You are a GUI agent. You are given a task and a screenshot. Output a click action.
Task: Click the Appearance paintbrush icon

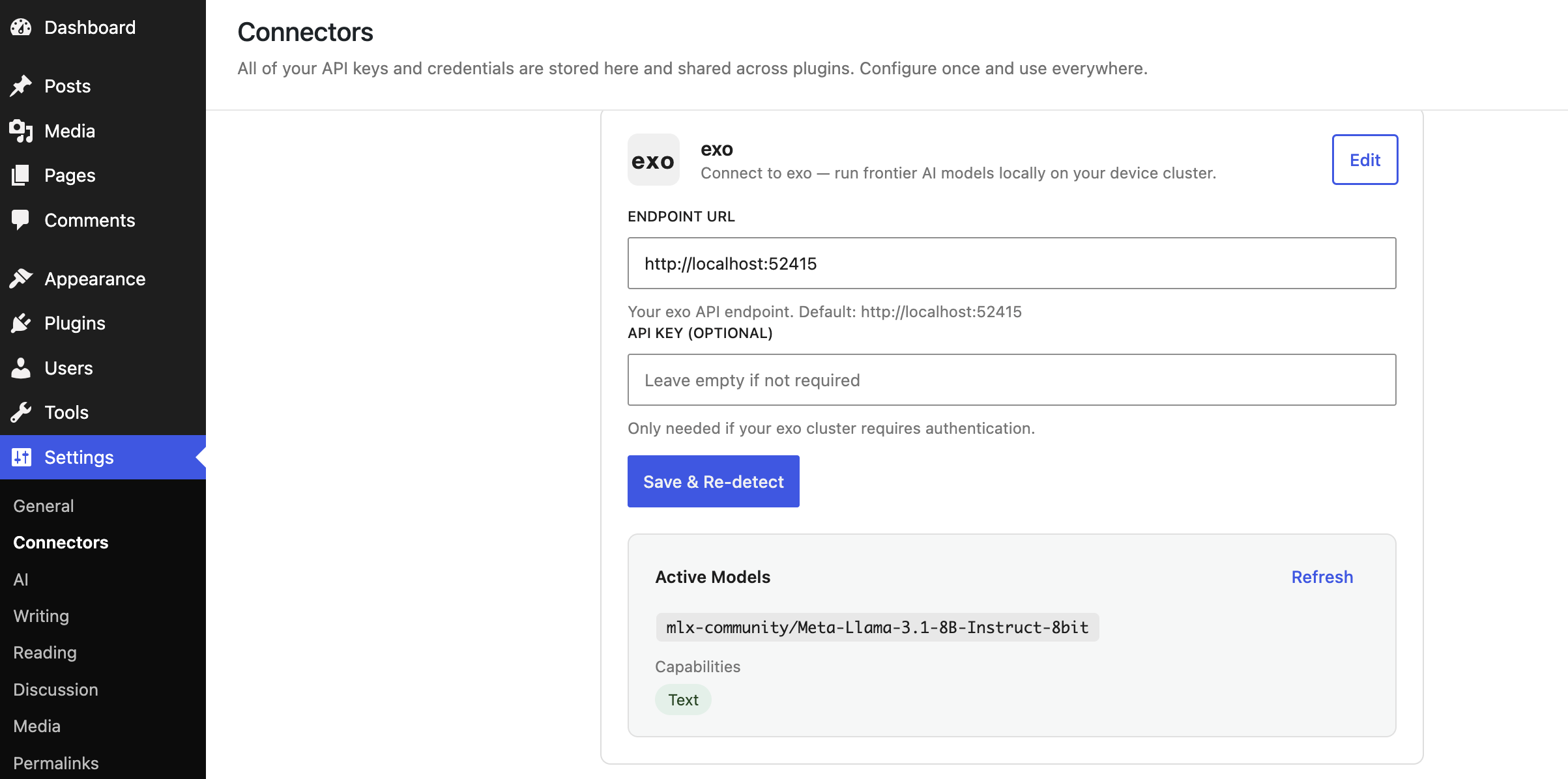(x=21, y=279)
